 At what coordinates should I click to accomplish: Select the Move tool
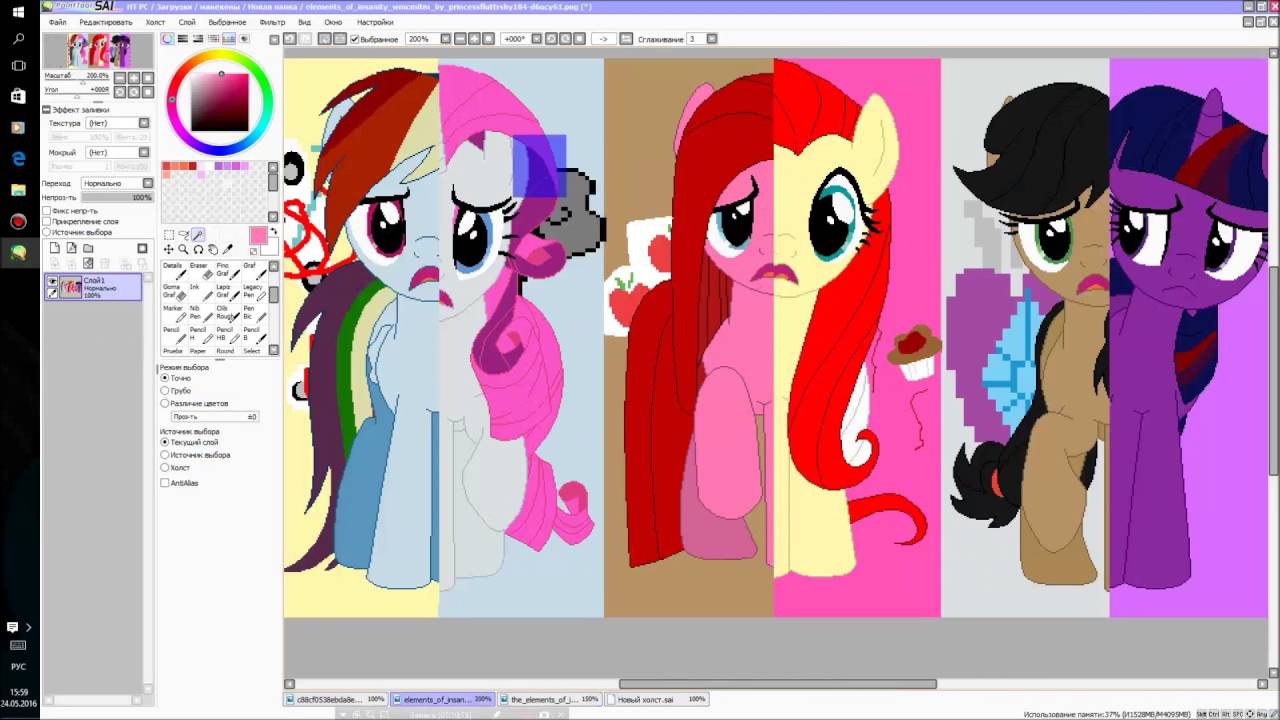168,250
